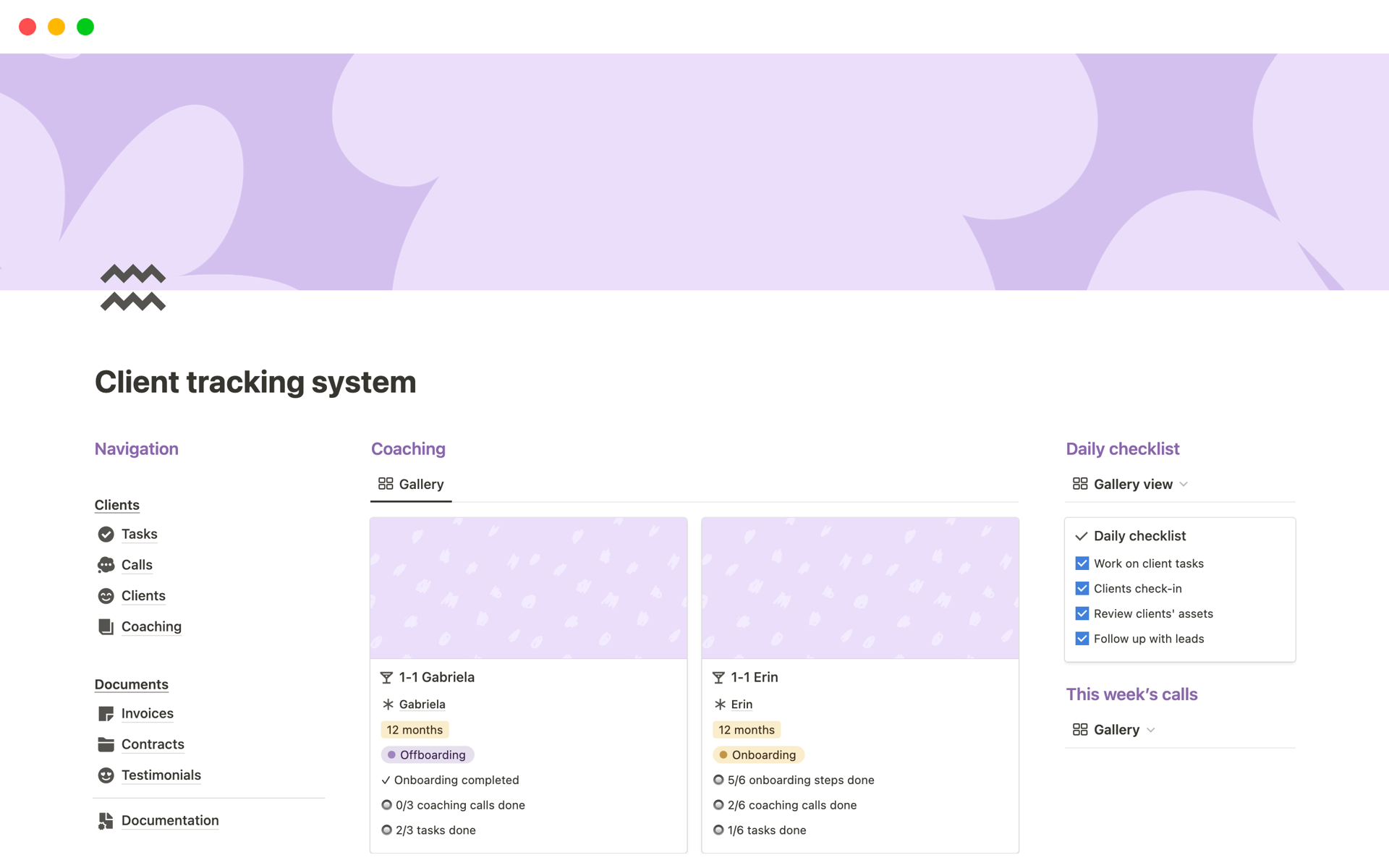Click the Offboarding status tag
This screenshot has height=868, width=1389.
coord(428,755)
